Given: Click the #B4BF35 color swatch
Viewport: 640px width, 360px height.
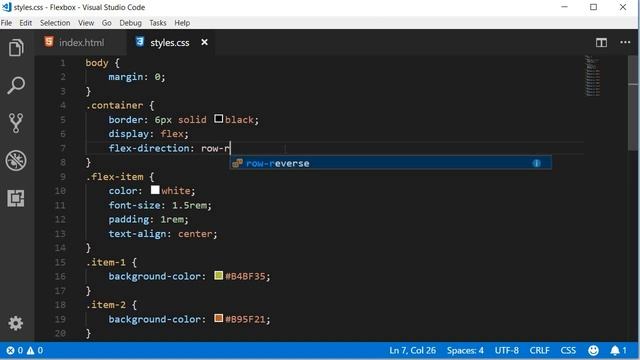Looking at the screenshot, I should tap(218, 276).
